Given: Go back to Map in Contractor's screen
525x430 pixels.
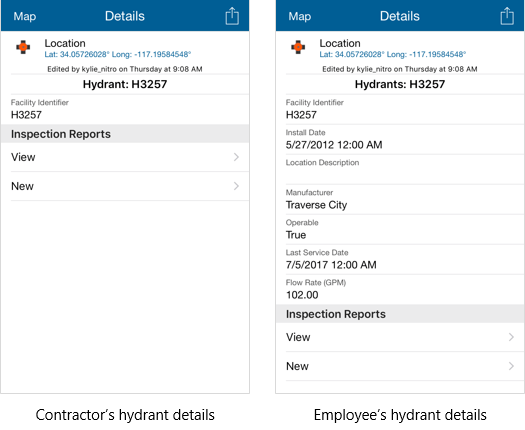Looking at the screenshot, I should [25, 16].
